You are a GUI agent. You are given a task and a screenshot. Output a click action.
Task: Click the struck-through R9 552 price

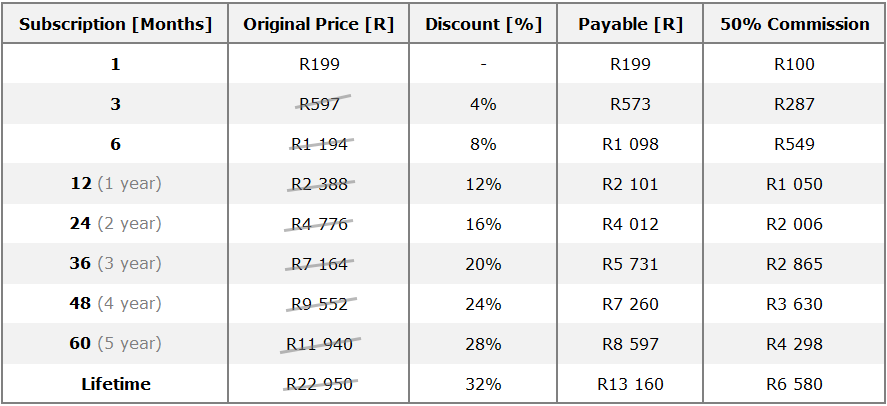point(320,304)
